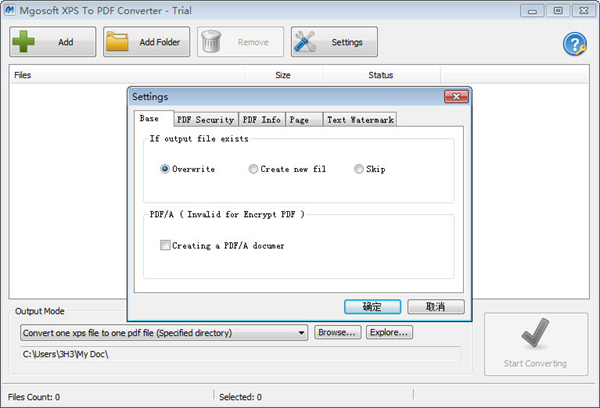The image size is (600, 408).
Task: Select the Skip radio option
Action: [359, 169]
